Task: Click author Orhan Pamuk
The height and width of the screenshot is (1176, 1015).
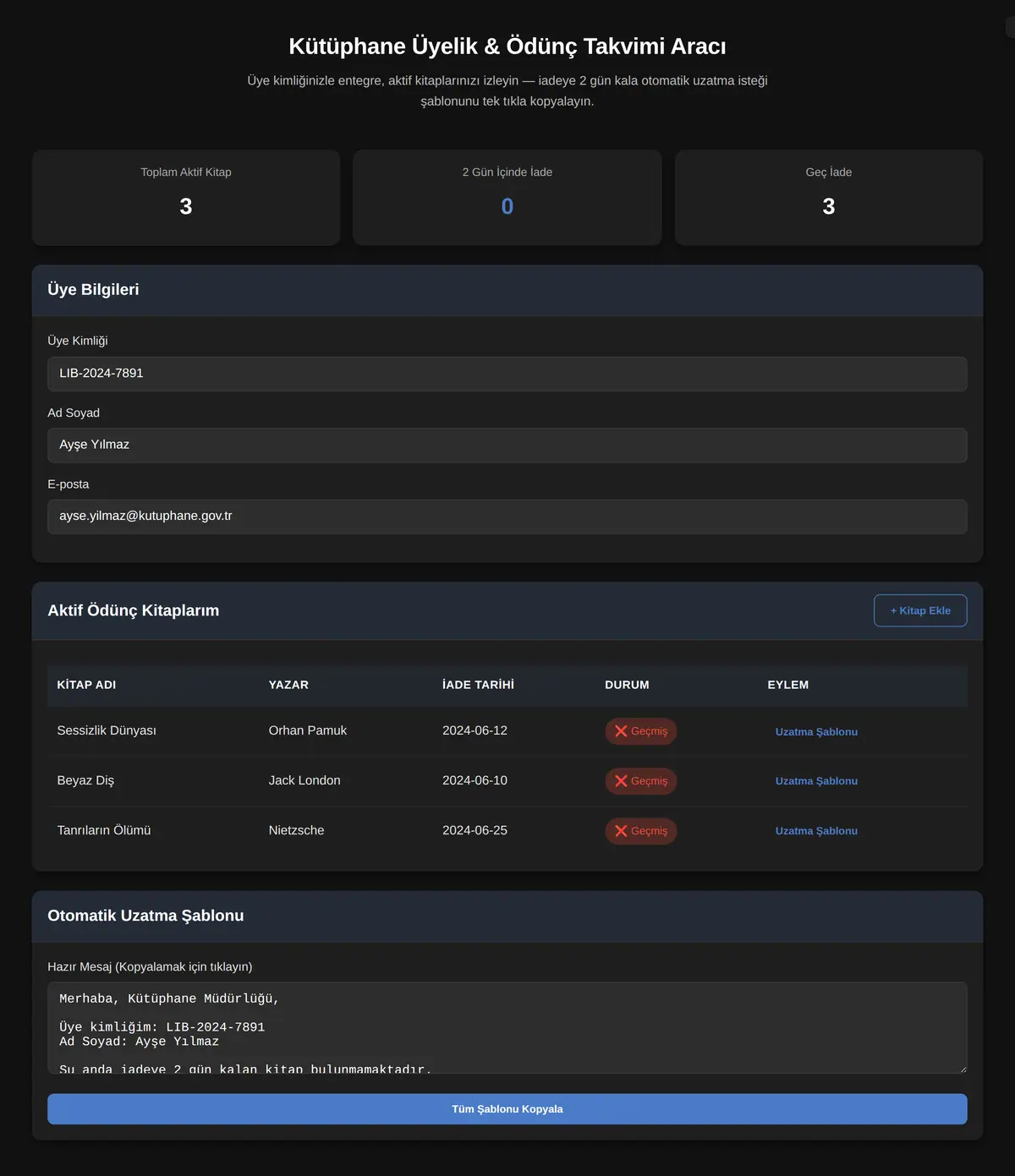Action: coord(308,730)
